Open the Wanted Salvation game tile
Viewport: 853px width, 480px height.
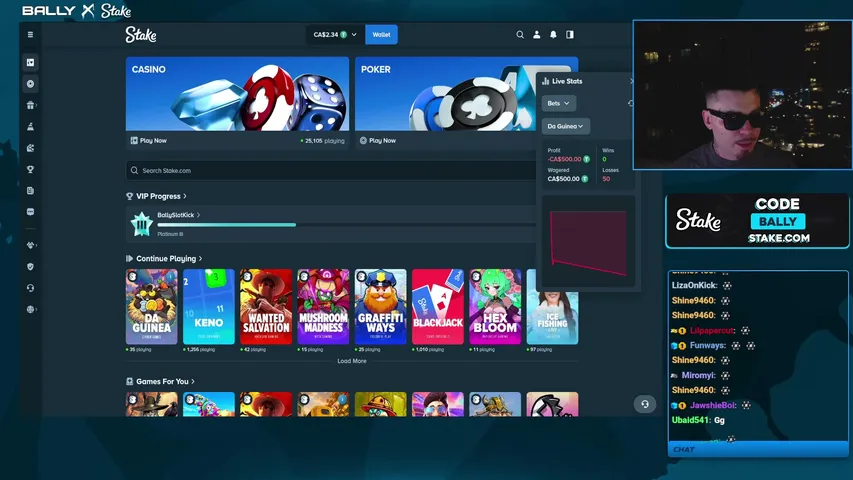tap(266, 306)
